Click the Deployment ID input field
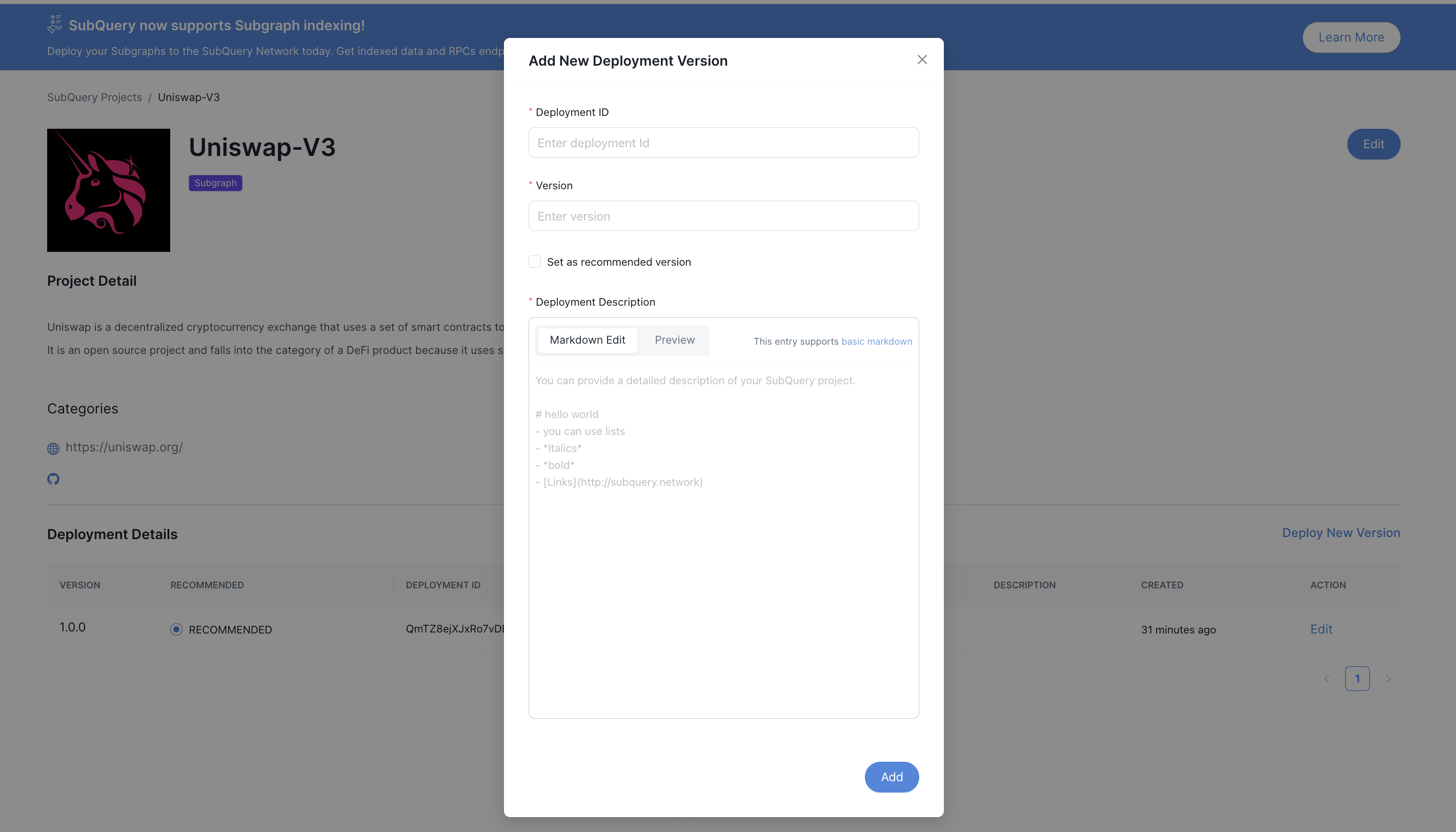 (723, 142)
